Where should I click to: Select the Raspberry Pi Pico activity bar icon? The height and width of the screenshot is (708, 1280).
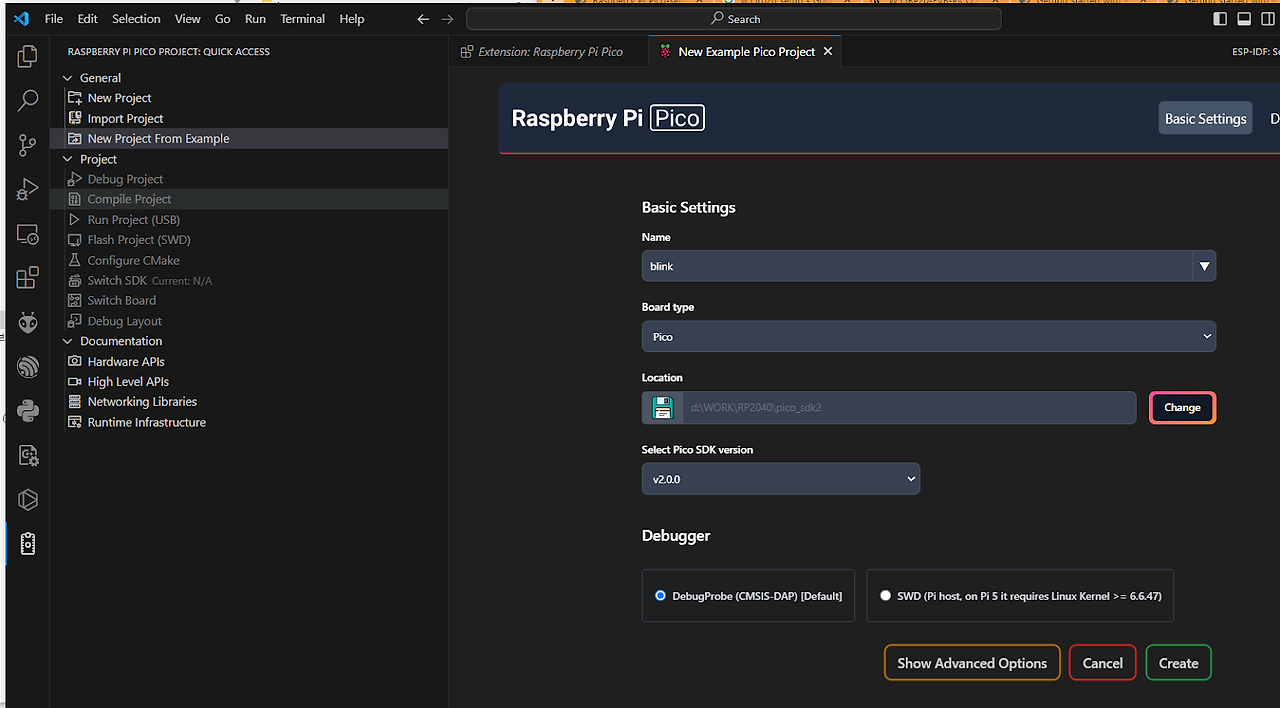pos(28,543)
